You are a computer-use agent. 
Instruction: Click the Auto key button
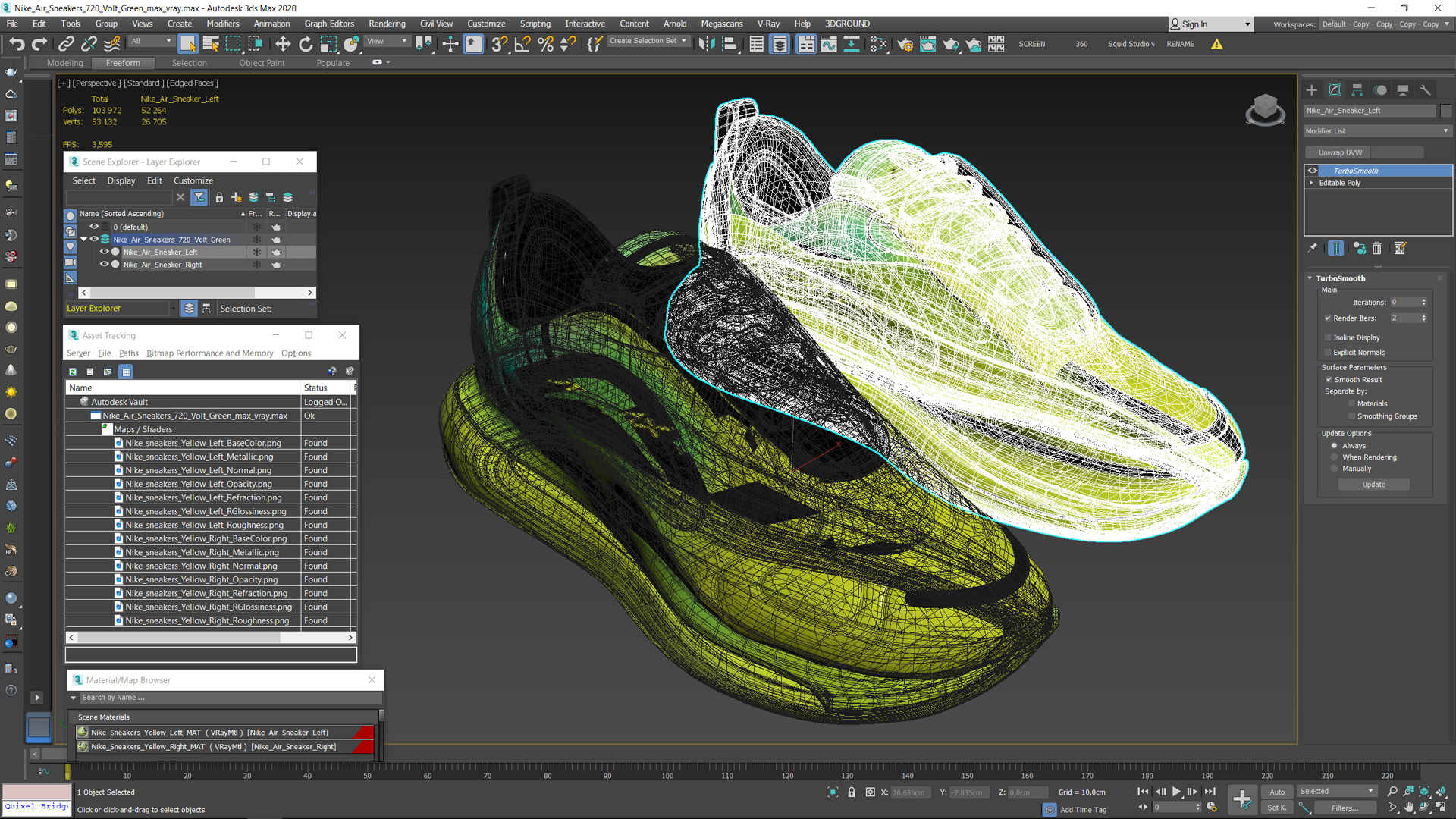click(x=1278, y=792)
